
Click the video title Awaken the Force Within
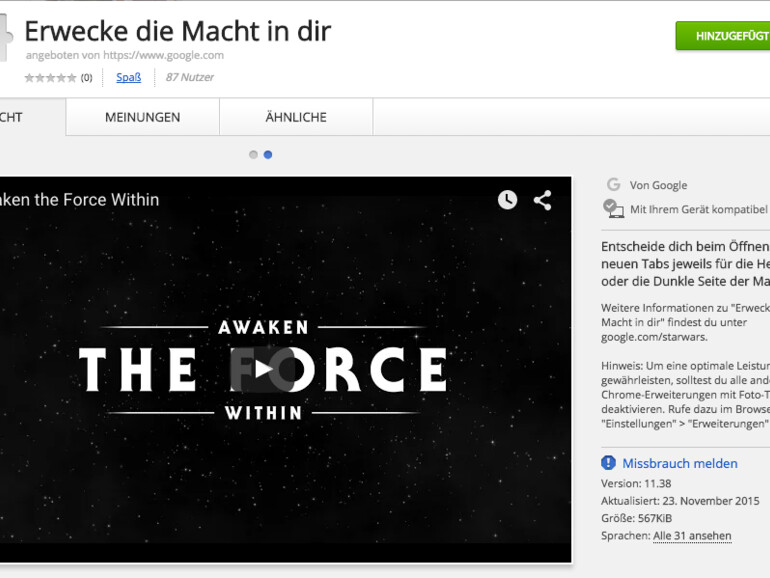80,200
